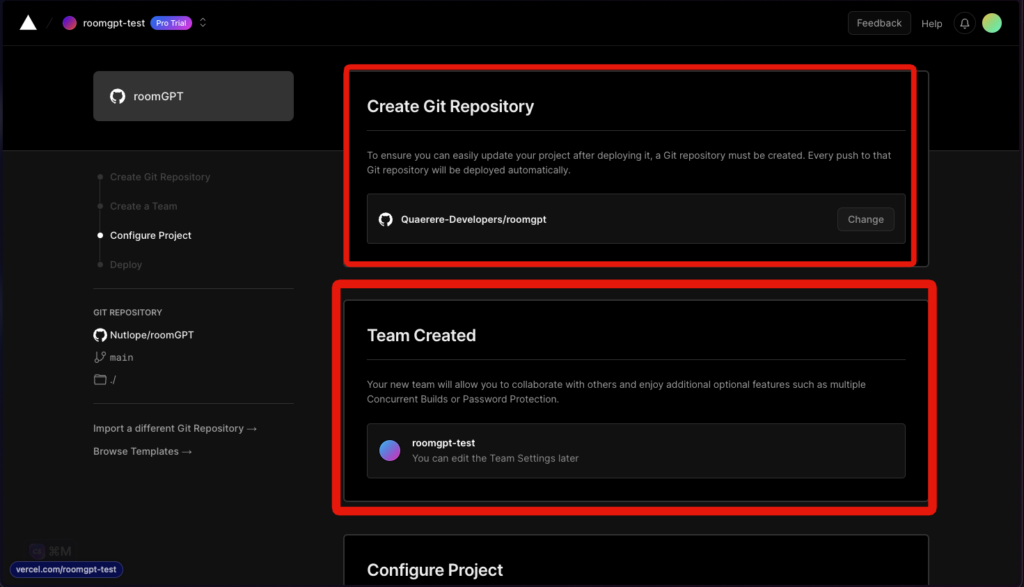Click the GitHub icon on roomGPT card
The width and height of the screenshot is (1024, 587).
[x=117, y=97]
